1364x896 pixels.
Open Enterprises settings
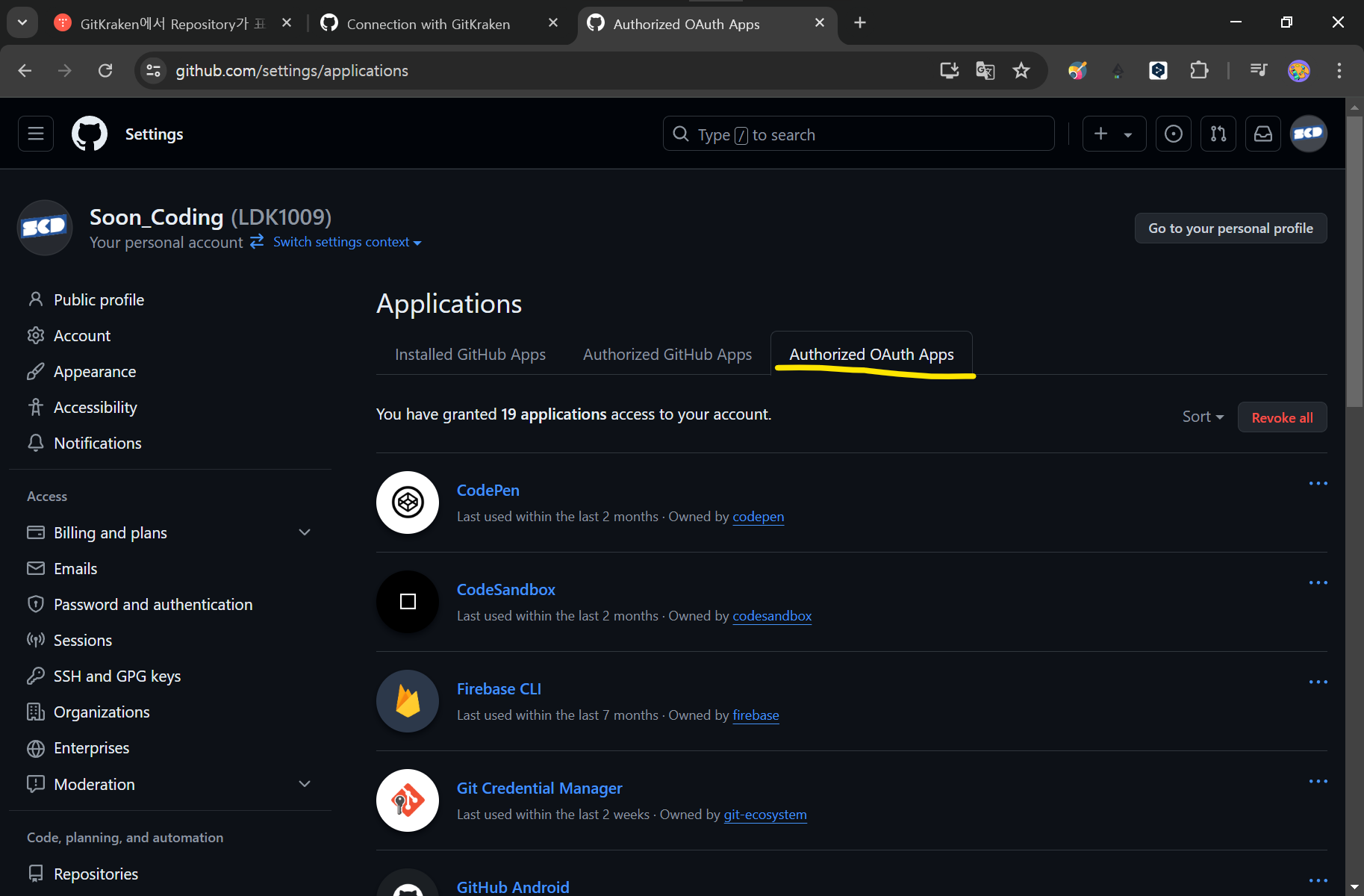91,747
